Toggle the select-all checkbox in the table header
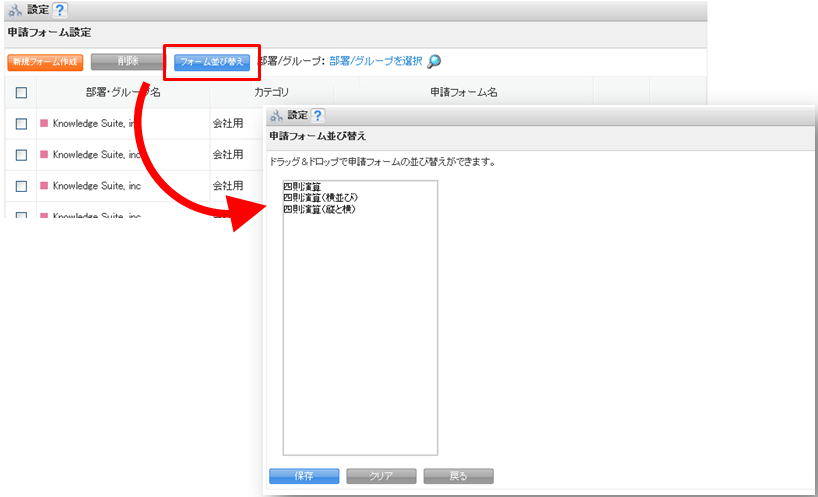 pos(21,93)
